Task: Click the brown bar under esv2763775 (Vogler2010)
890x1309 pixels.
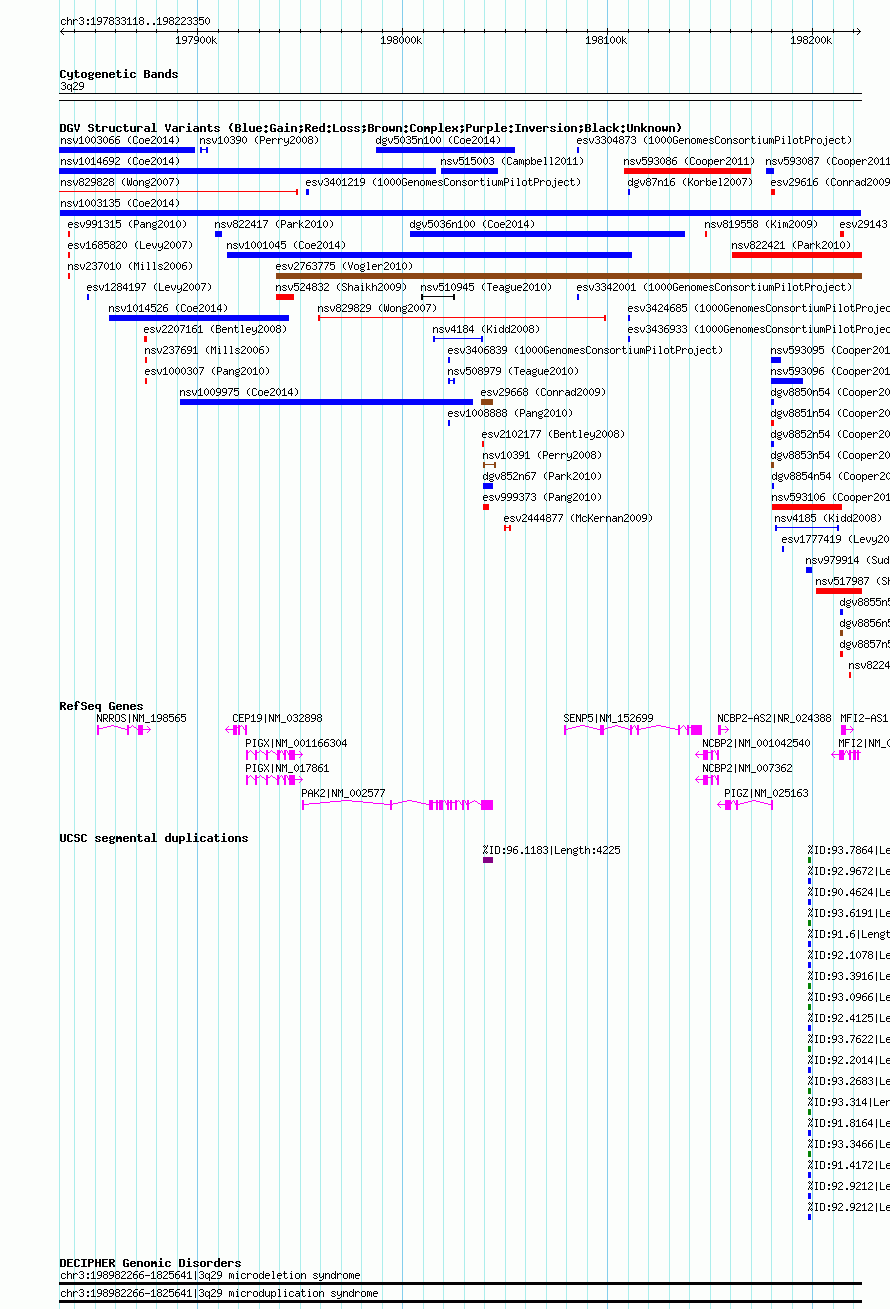Action: pyautogui.click(x=568, y=276)
